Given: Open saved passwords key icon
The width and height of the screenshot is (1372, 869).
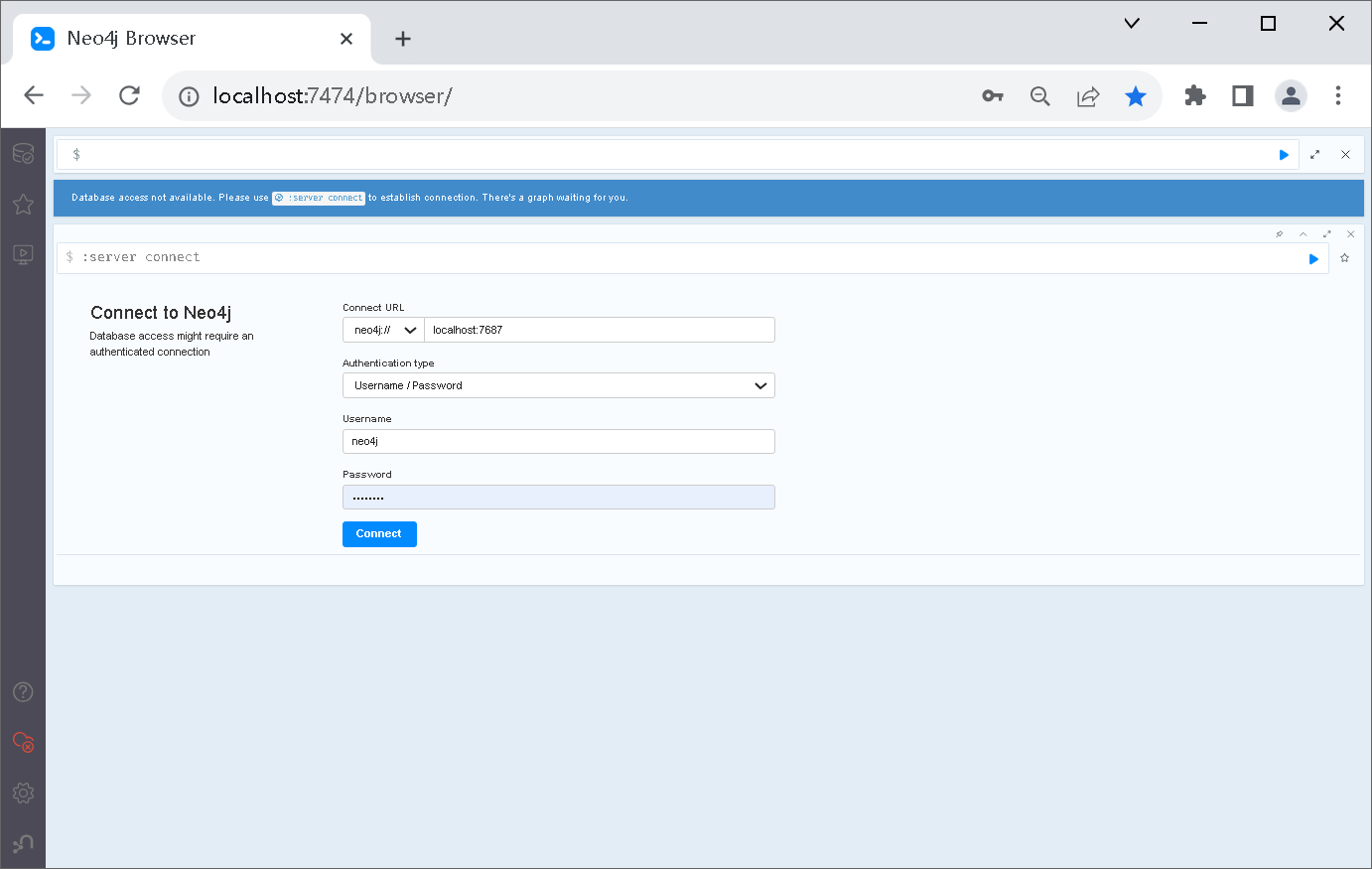Looking at the screenshot, I should click(993, 96).
